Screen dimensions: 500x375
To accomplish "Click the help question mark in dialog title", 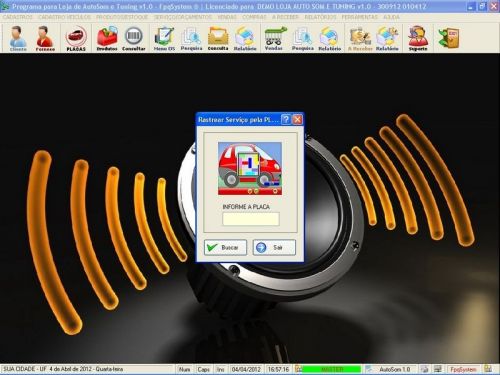I will [286, 119].
